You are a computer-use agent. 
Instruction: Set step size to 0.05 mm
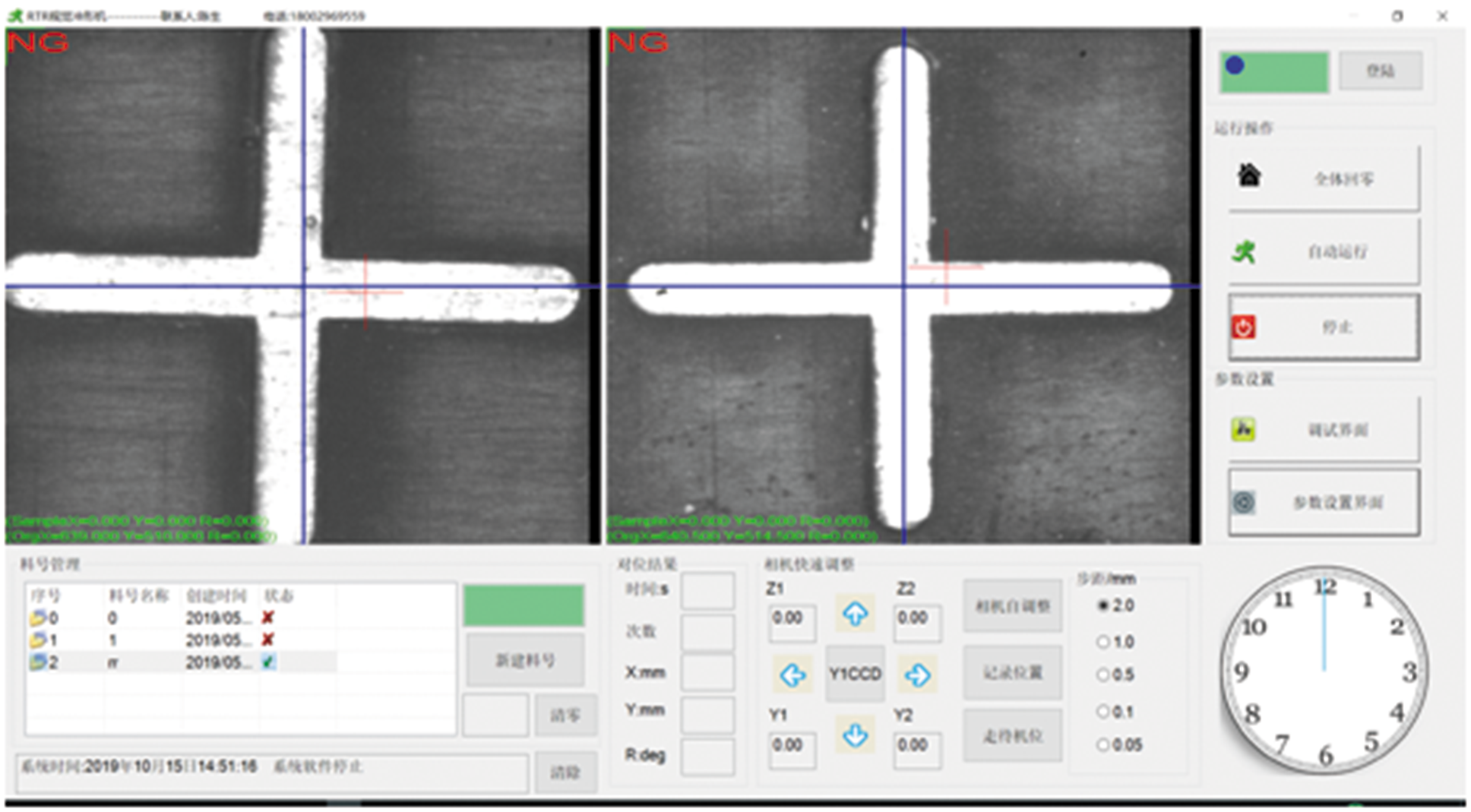point(1103,745)
